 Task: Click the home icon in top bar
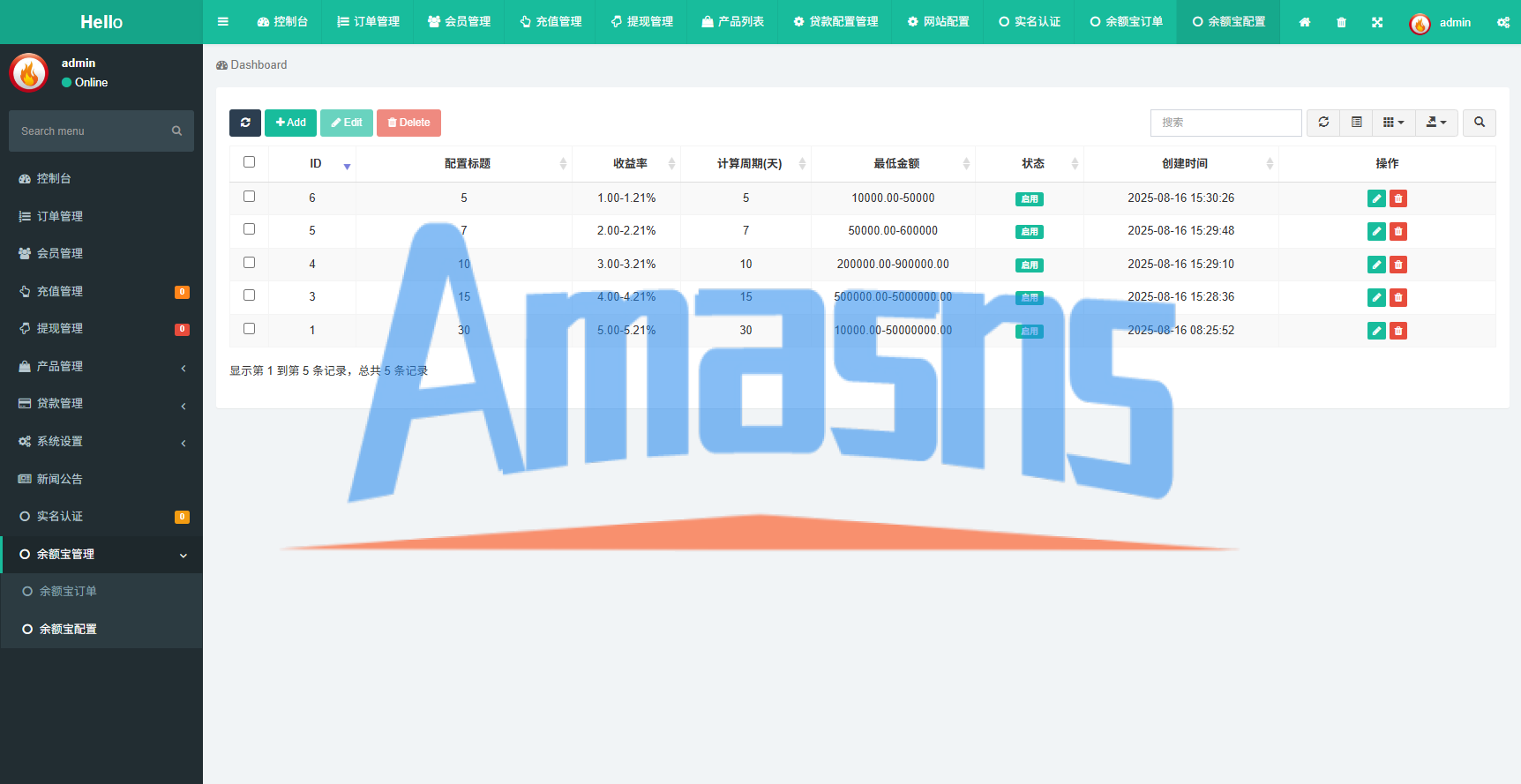click(x=1305, y=22)
